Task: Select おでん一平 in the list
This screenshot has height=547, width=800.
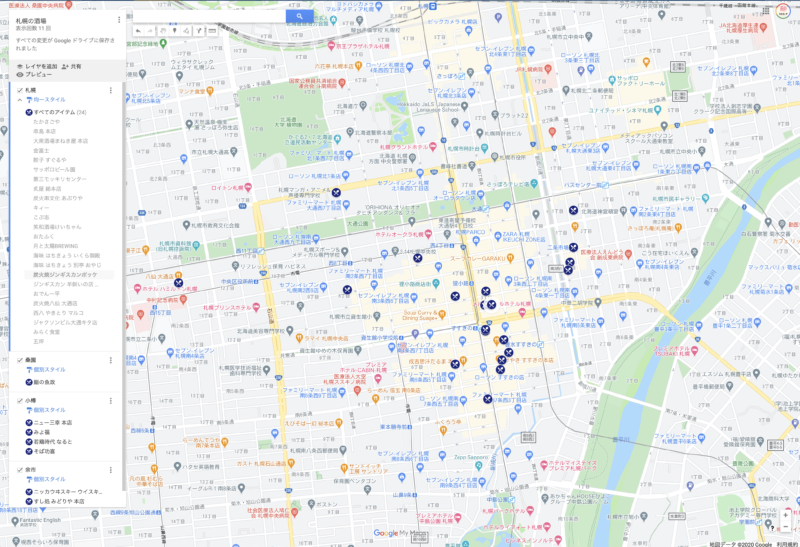Action: pos(46,294)
